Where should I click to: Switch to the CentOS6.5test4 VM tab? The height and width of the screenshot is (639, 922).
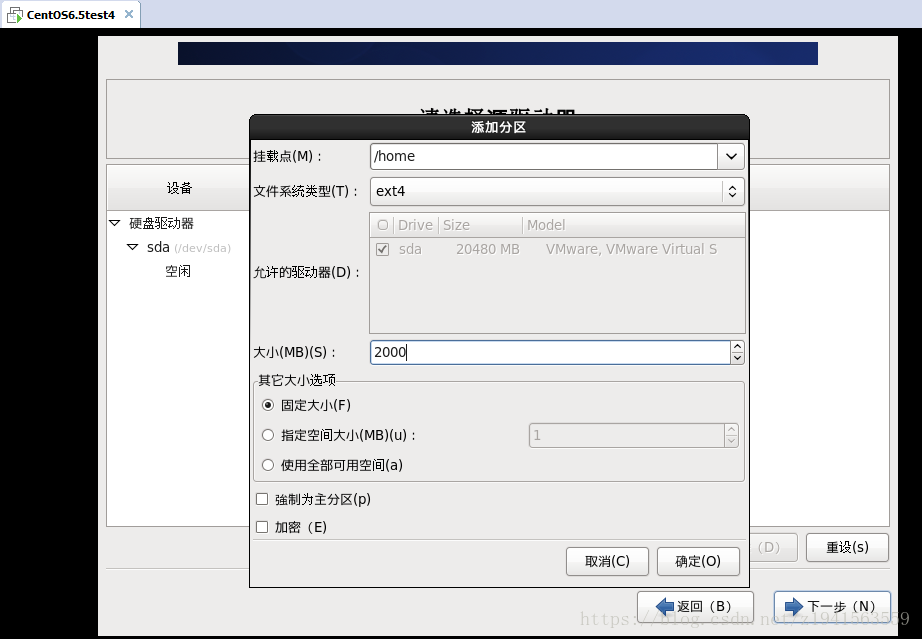[71, 15]
